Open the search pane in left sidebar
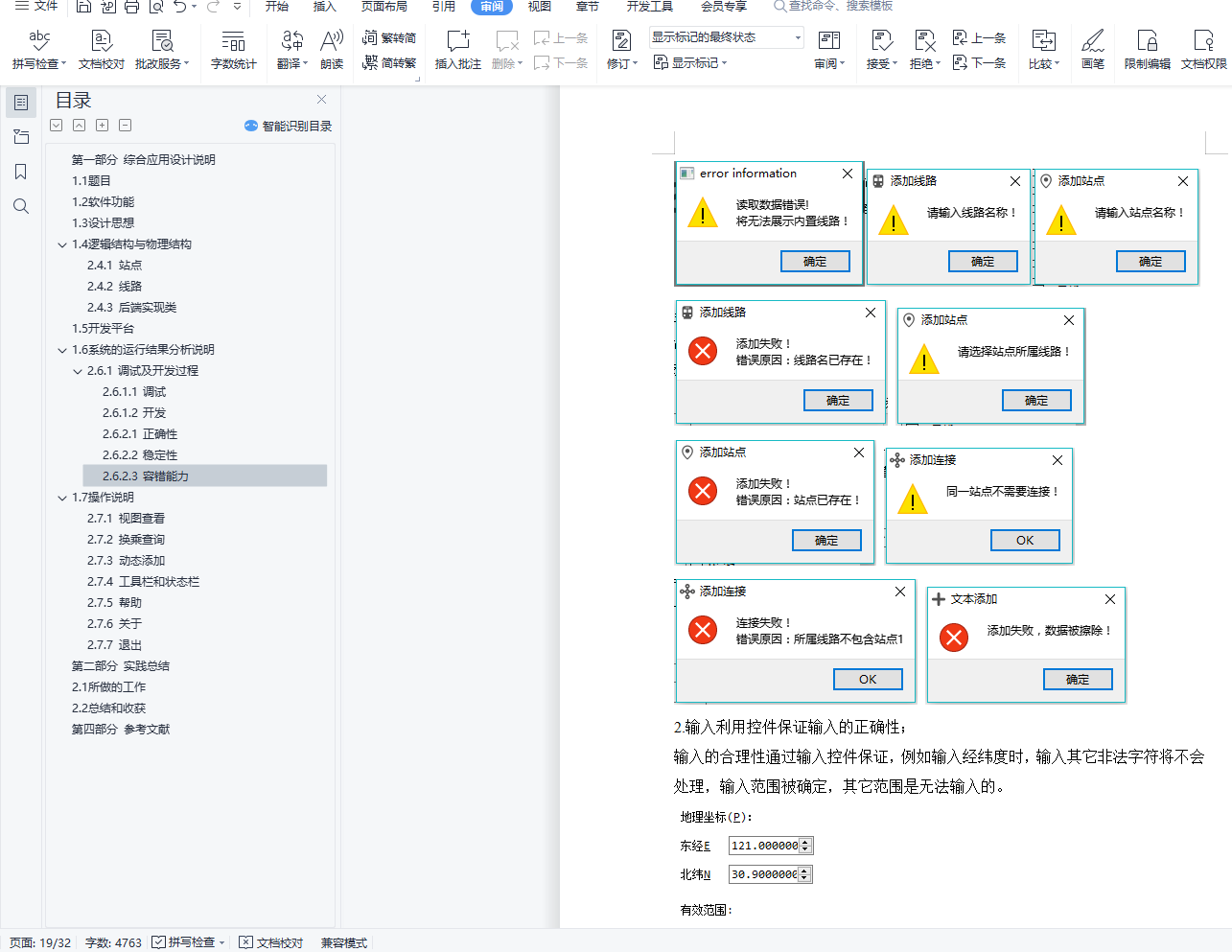The width and height of the screenshot is (1232, 952). point(21,206)
